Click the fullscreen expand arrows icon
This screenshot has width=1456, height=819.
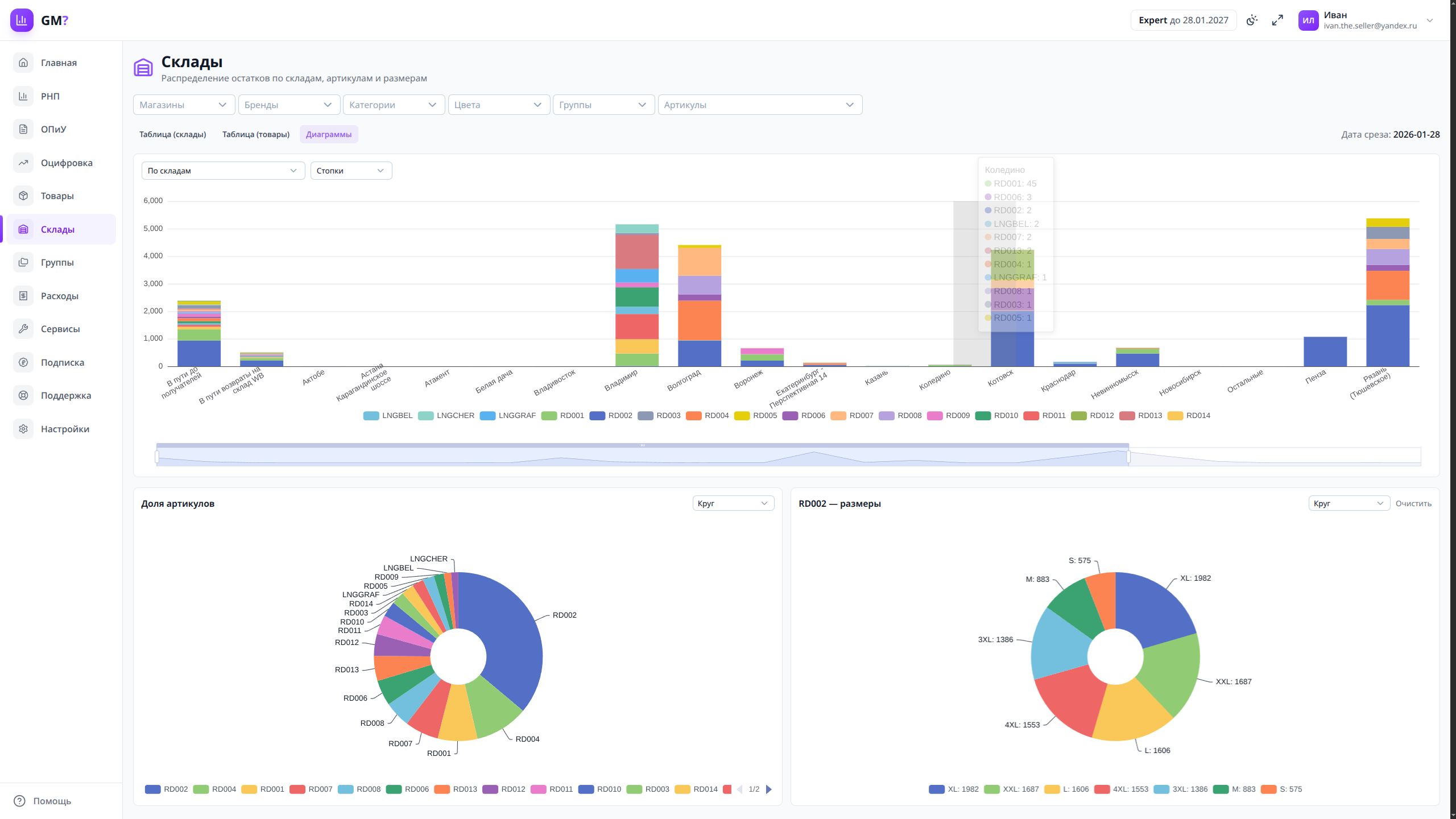1277,20
